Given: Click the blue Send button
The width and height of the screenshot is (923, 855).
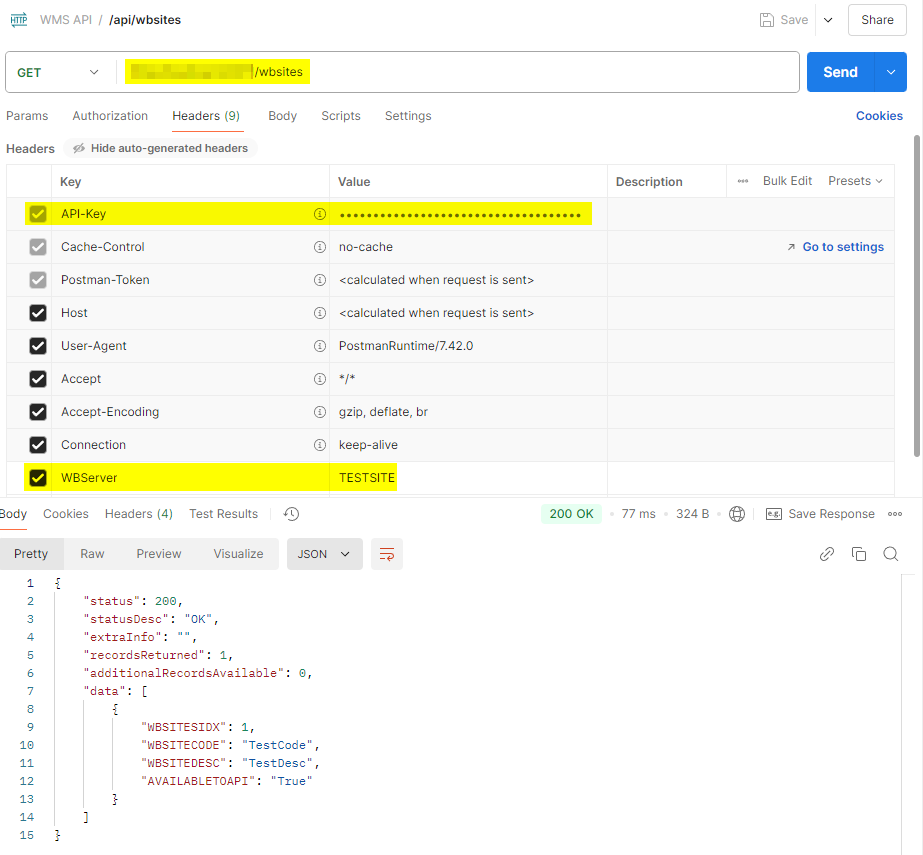Looking at the screenshot, I should point(841,72).
